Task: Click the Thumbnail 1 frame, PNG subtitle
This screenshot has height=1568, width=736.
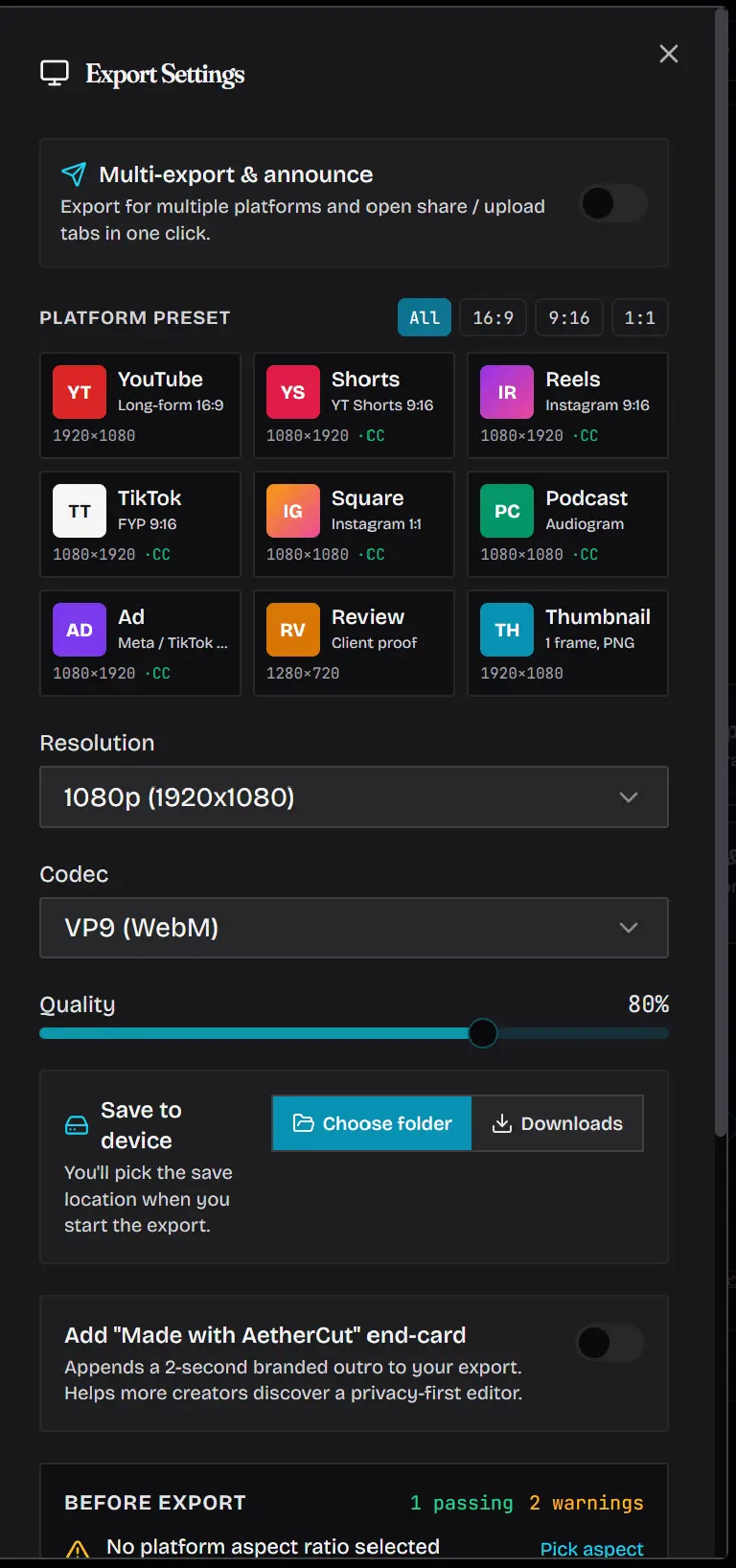Action: [x=589, y=643]
